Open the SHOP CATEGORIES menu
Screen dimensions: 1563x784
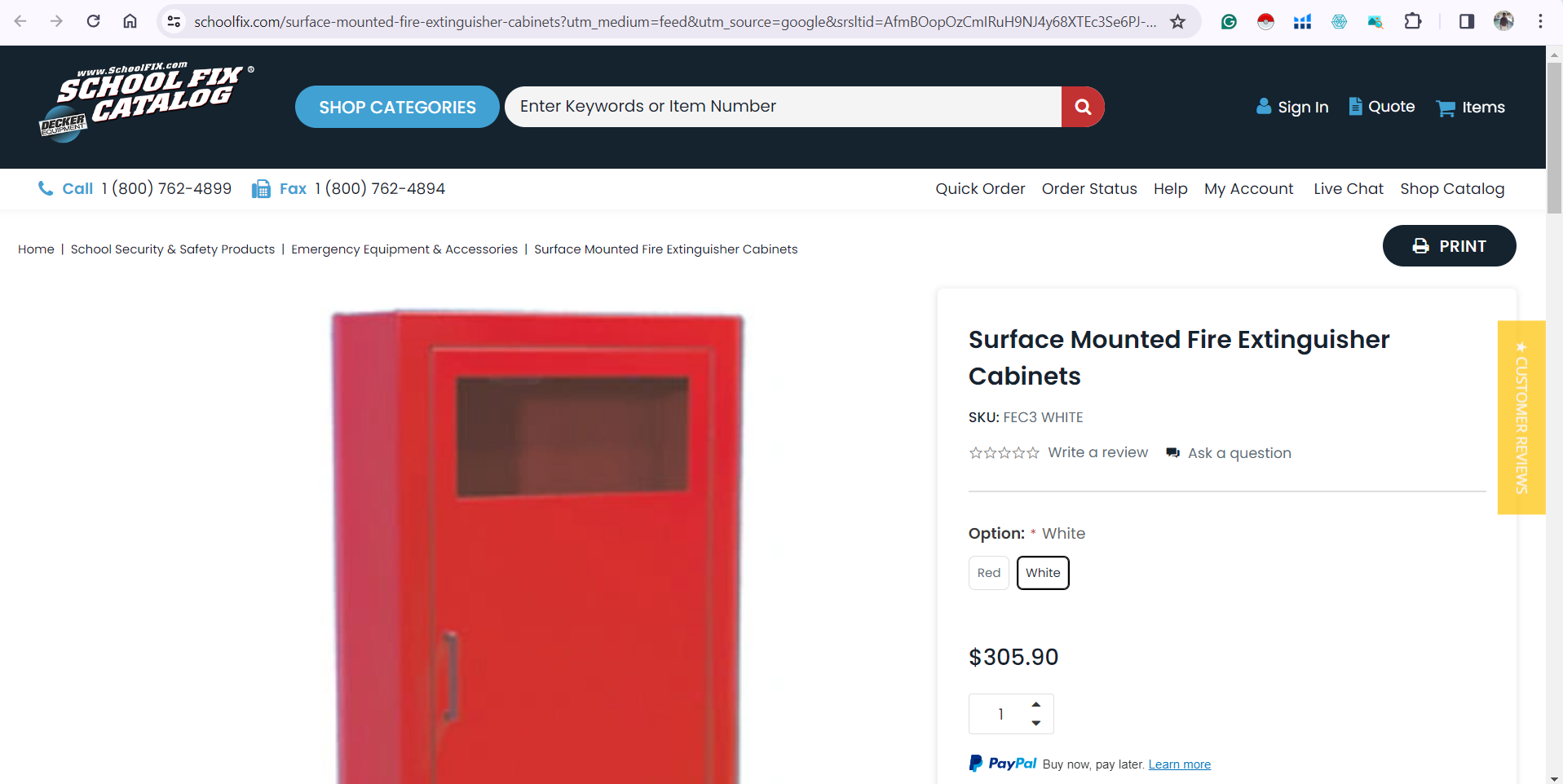click(x=397, y=107)
